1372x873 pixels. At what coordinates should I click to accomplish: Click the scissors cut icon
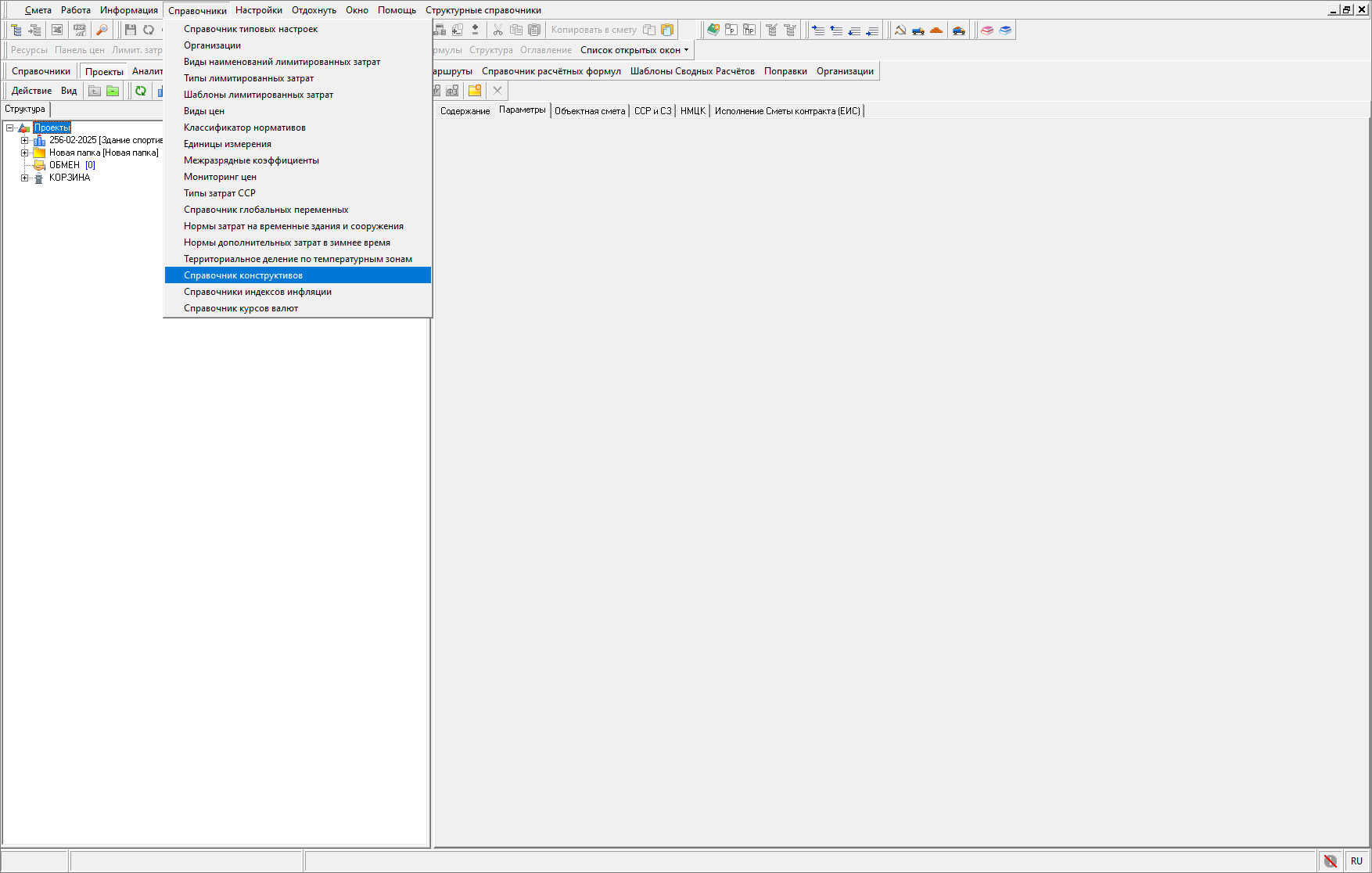click(497, 30)
